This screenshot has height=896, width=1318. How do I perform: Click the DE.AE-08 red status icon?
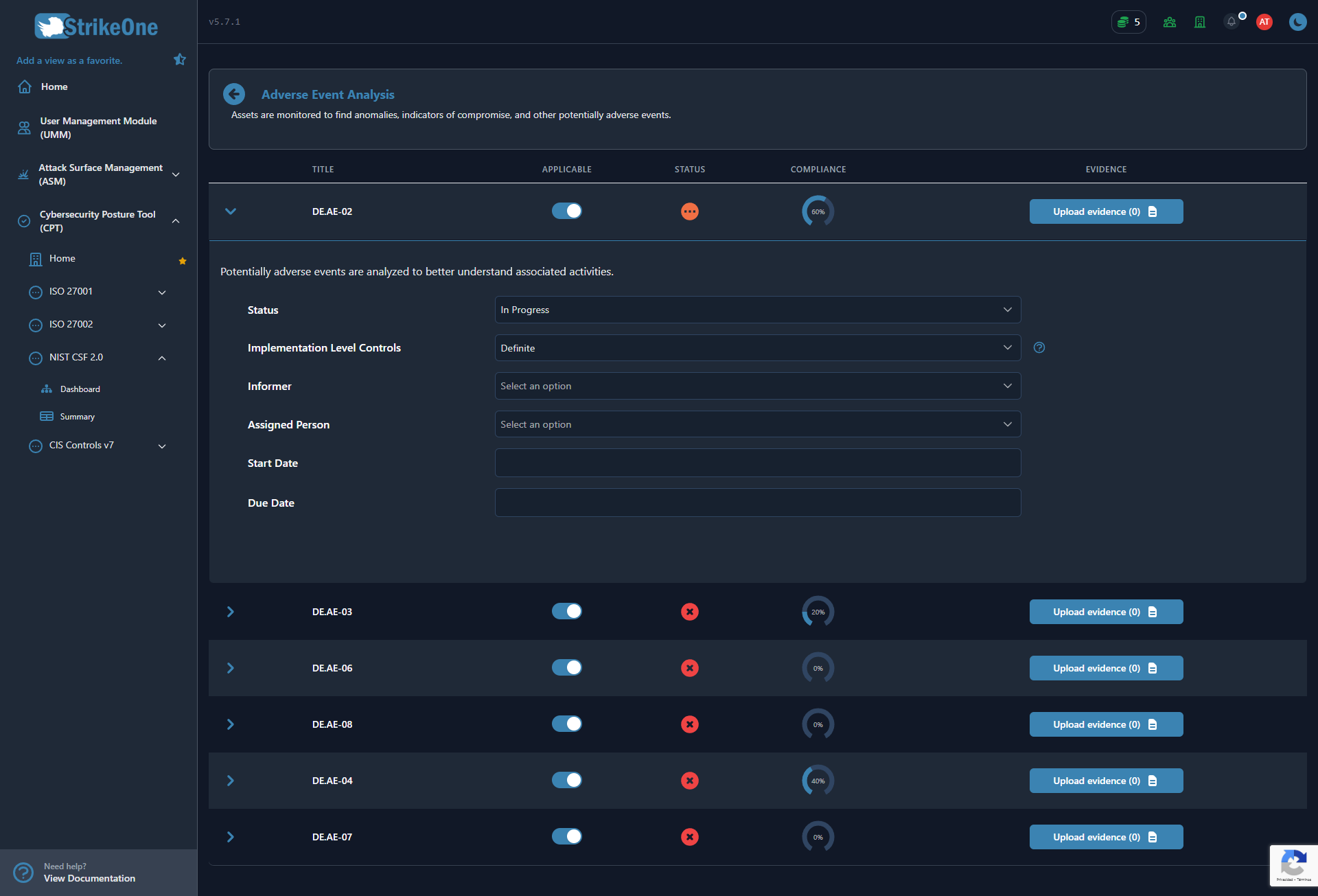[x=690, y=724]
